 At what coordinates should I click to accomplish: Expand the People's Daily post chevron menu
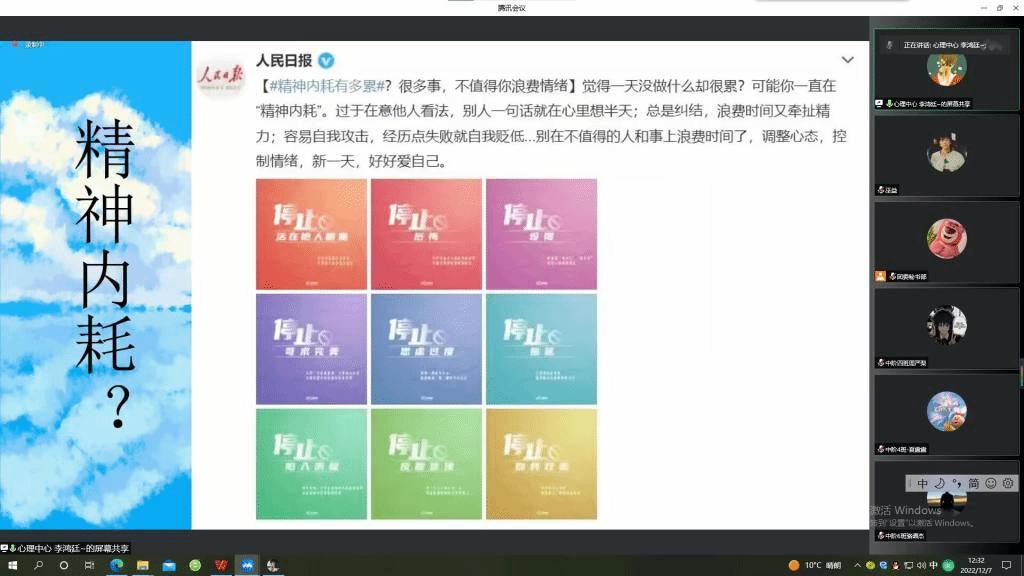coord(848,60)
